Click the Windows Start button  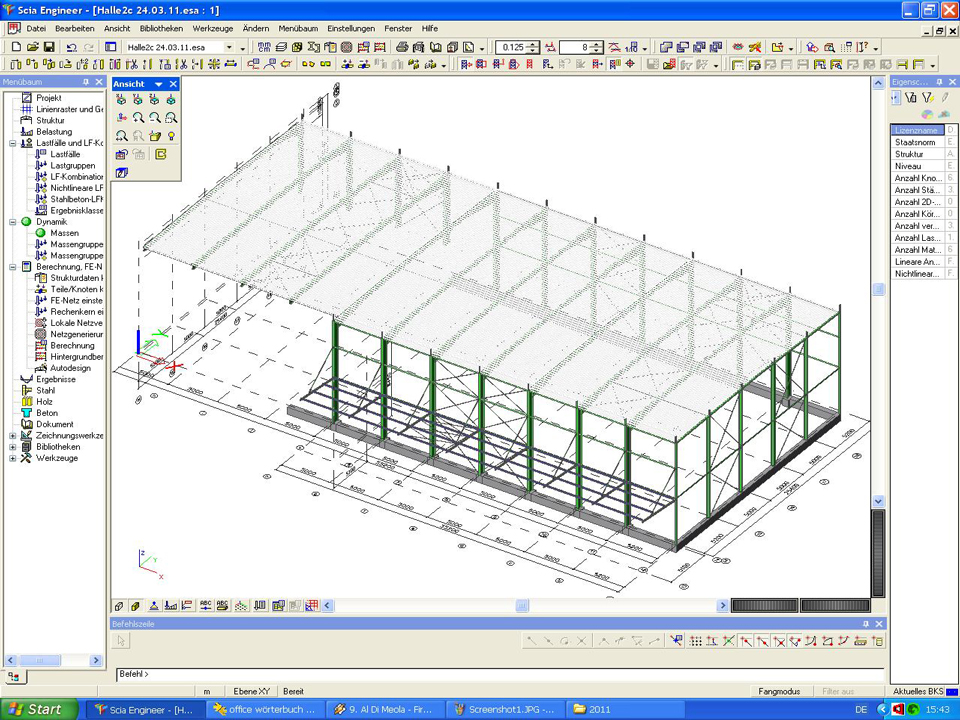pos(38,709)
